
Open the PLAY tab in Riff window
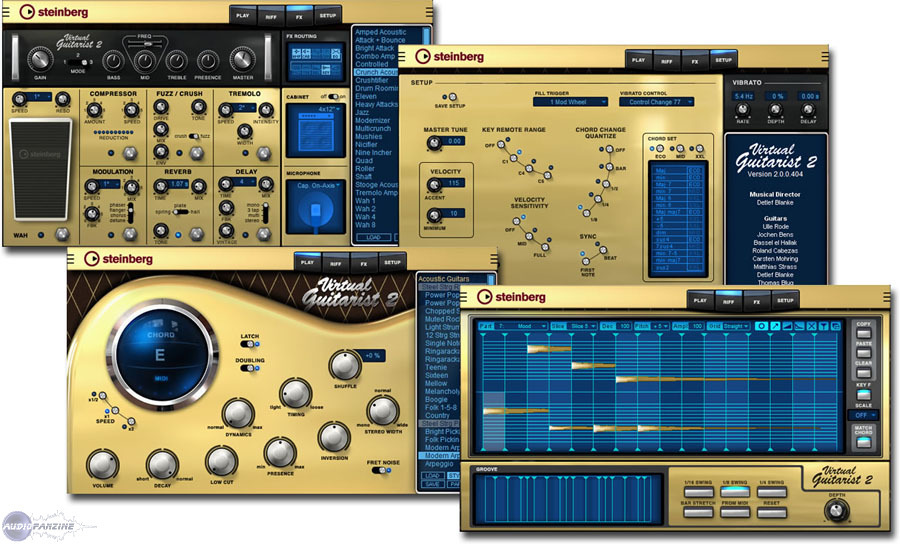[700, 301]
